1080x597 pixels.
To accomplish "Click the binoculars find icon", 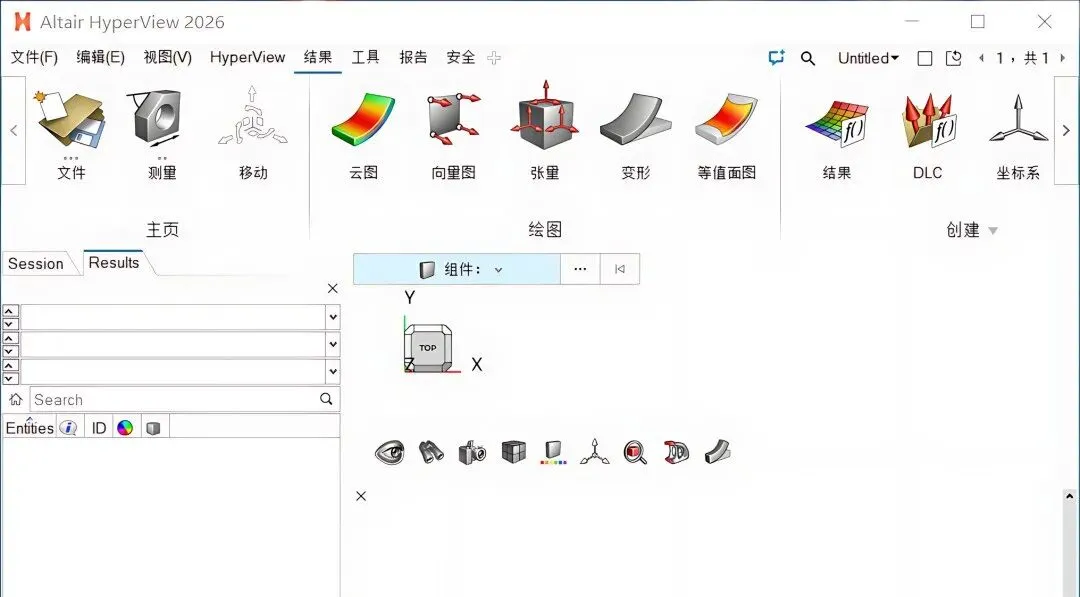I will (431, 452).
